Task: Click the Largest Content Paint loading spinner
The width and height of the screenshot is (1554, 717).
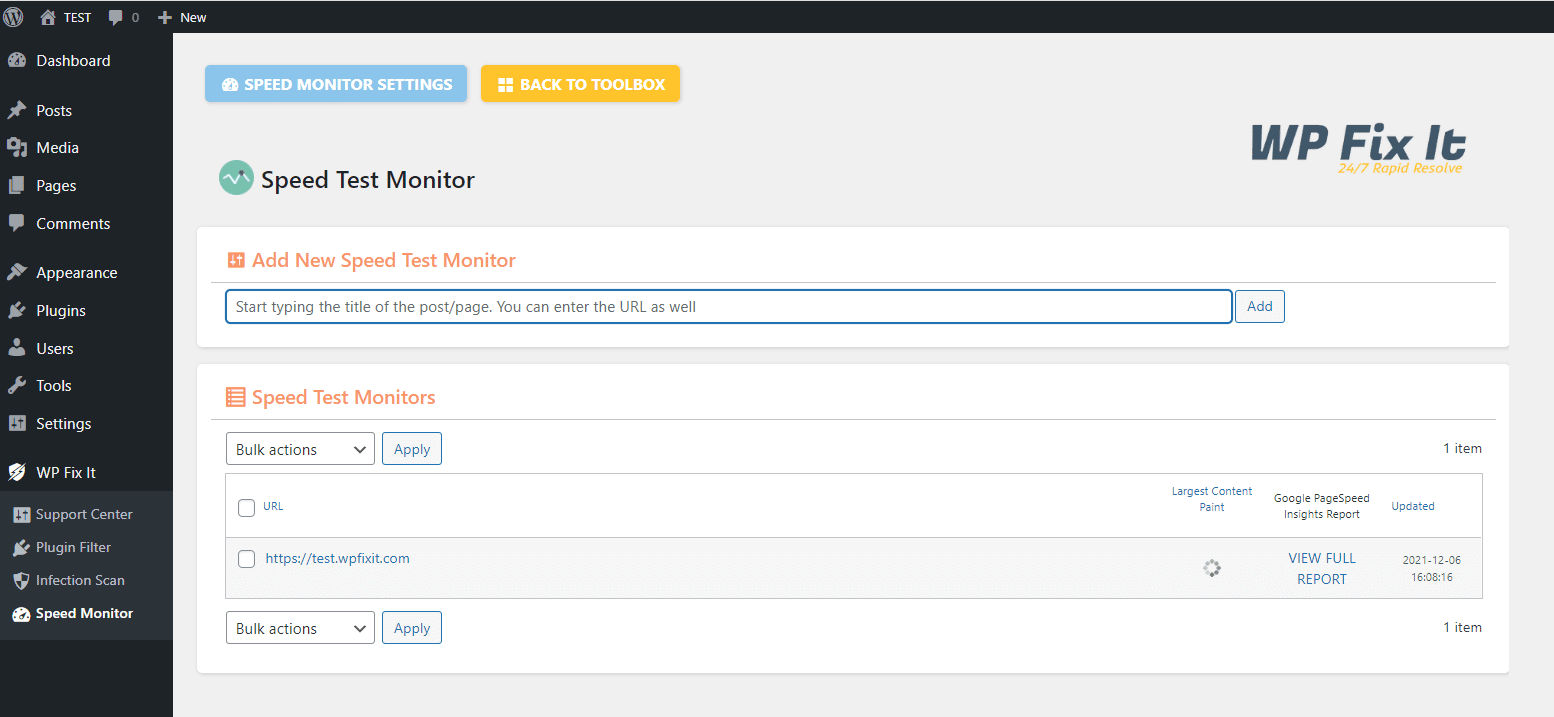Action: 1211,568
